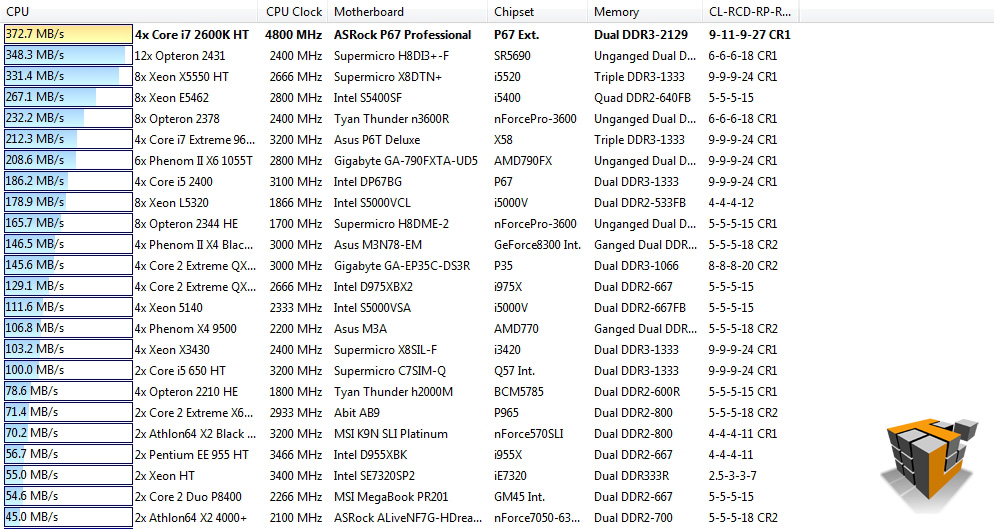This screenshot has height=529, width=994.
Task: Click the SR5690 chipset cell
Action: (512, 56)
